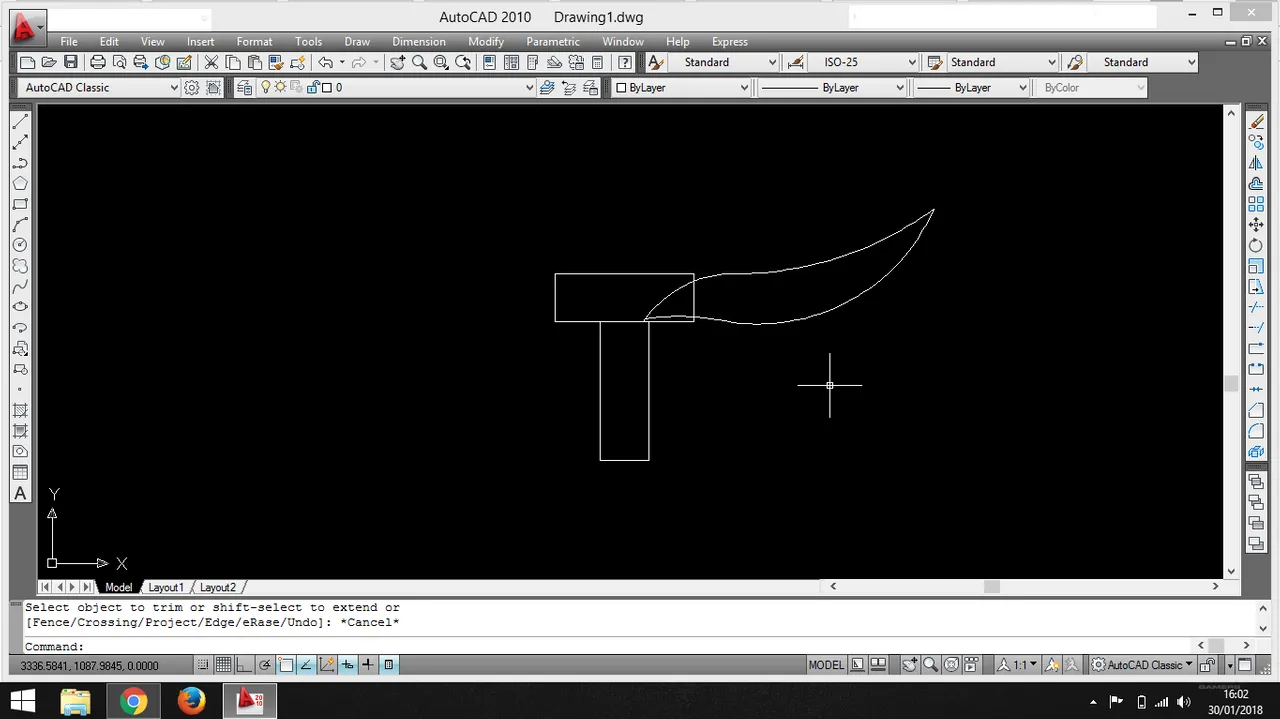Viewport: 1280px width, 719px height.
Task: Switch to the Layout2 tab
Action: tap(218, 587)
